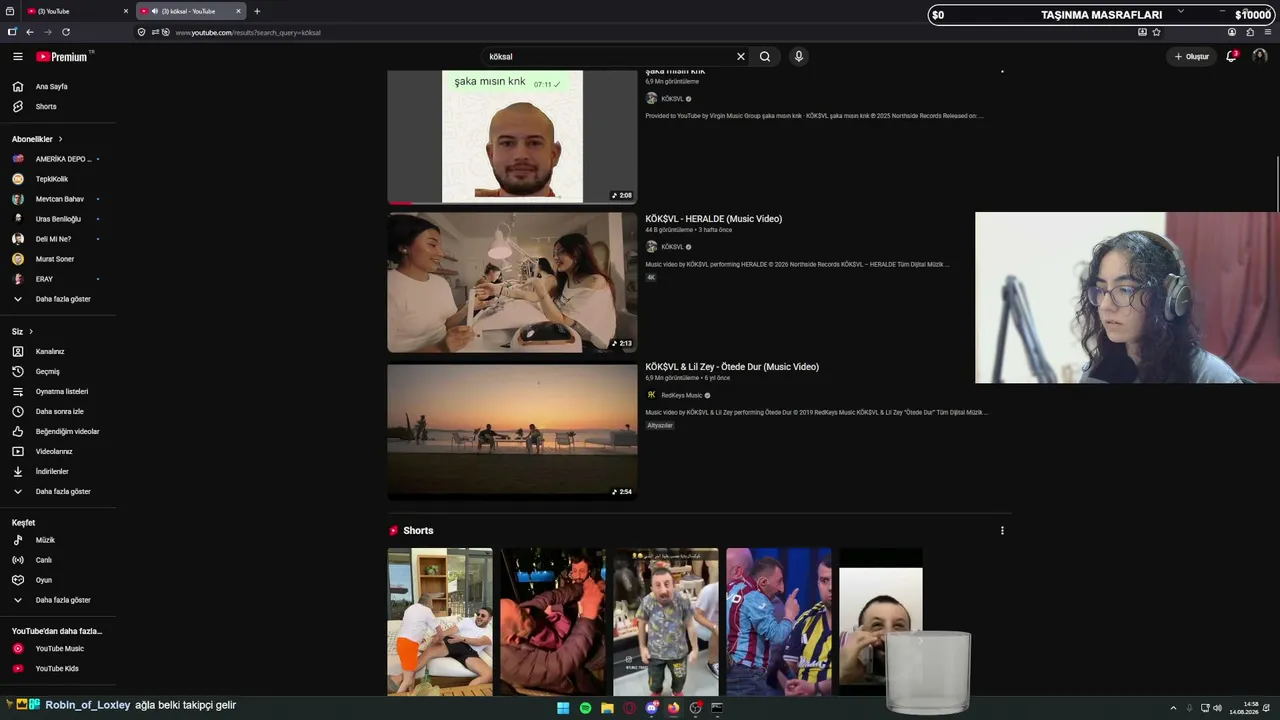The height and width of the screenshot is (720, 1280).
Task: Open Oyun gaming category
Action: pos(58,580)
